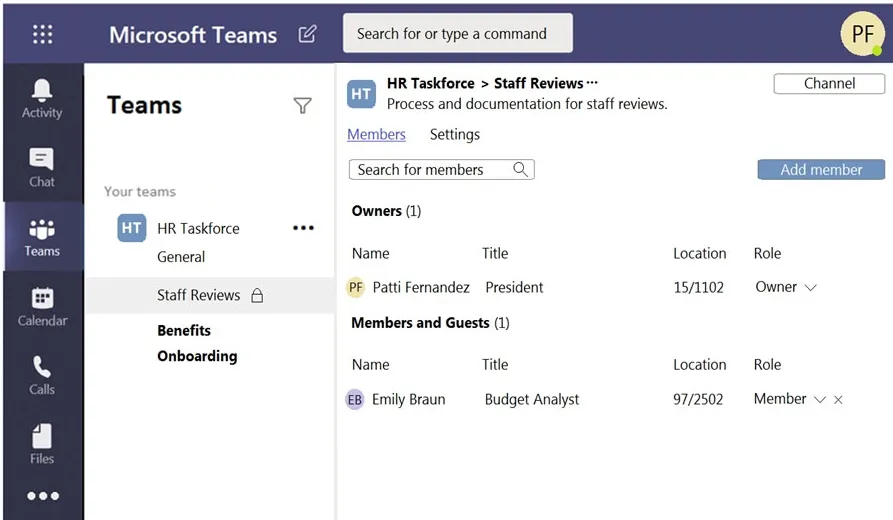Click the Add member button

[x=821, y=170]
